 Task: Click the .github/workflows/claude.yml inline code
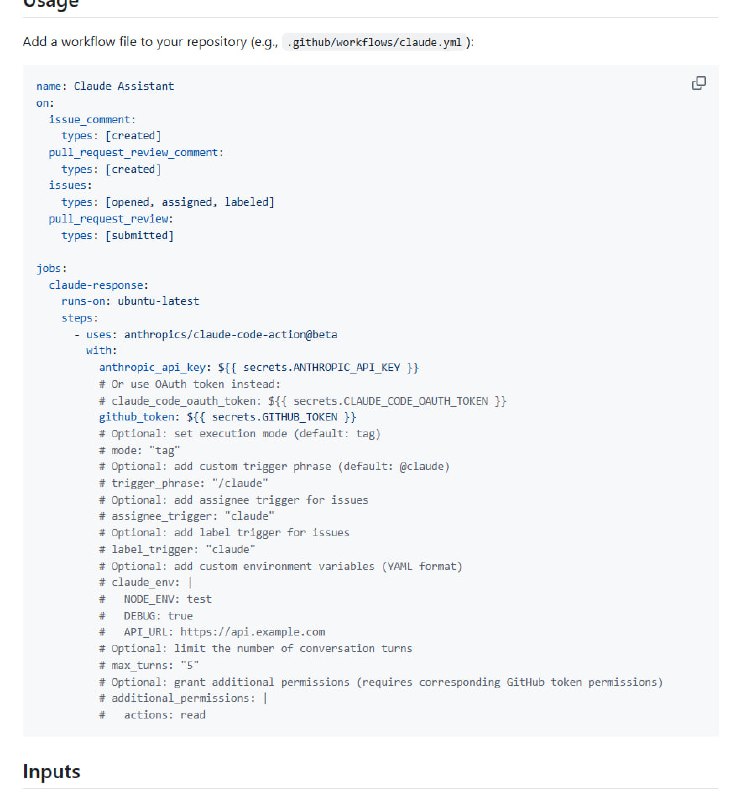(x=376, y=43)
